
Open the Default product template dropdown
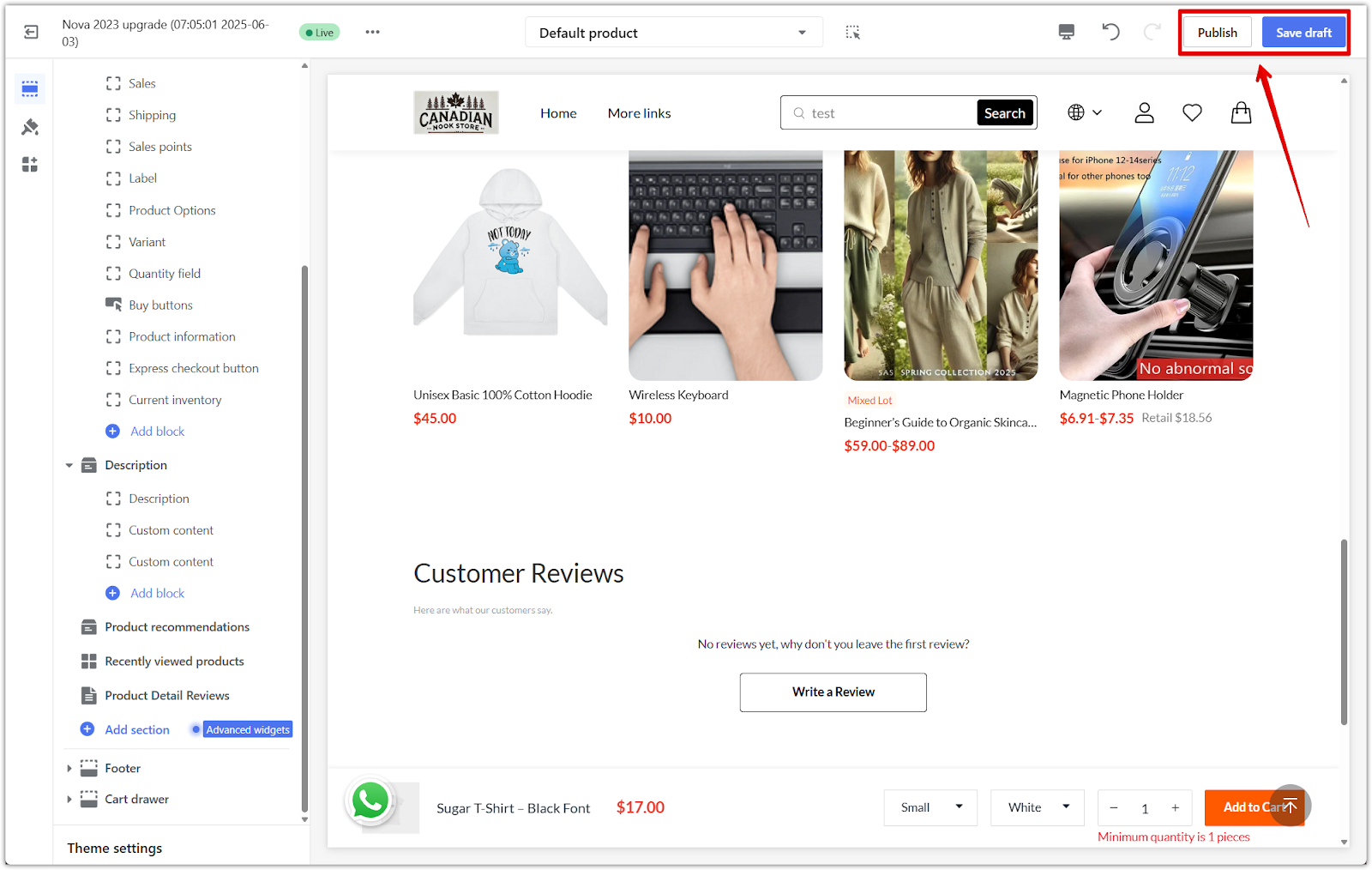coord(674,33)
